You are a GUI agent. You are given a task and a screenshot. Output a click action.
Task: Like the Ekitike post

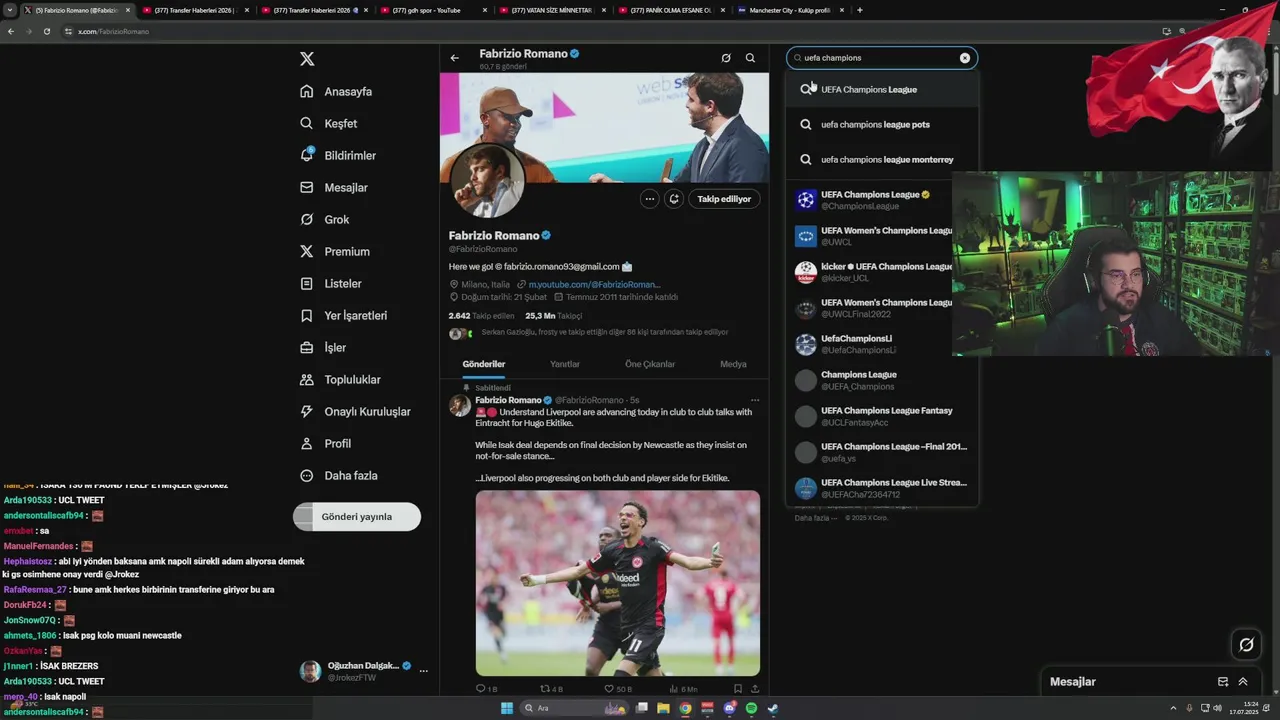609,689
